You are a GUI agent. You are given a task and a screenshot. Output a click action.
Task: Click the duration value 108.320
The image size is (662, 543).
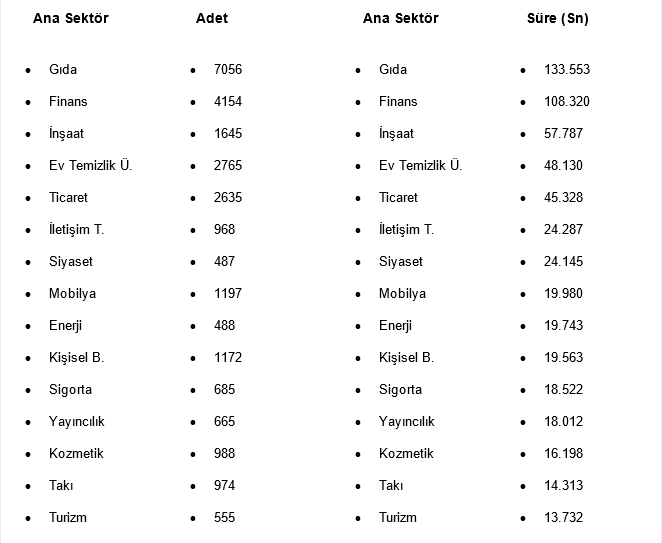(567, 102)
